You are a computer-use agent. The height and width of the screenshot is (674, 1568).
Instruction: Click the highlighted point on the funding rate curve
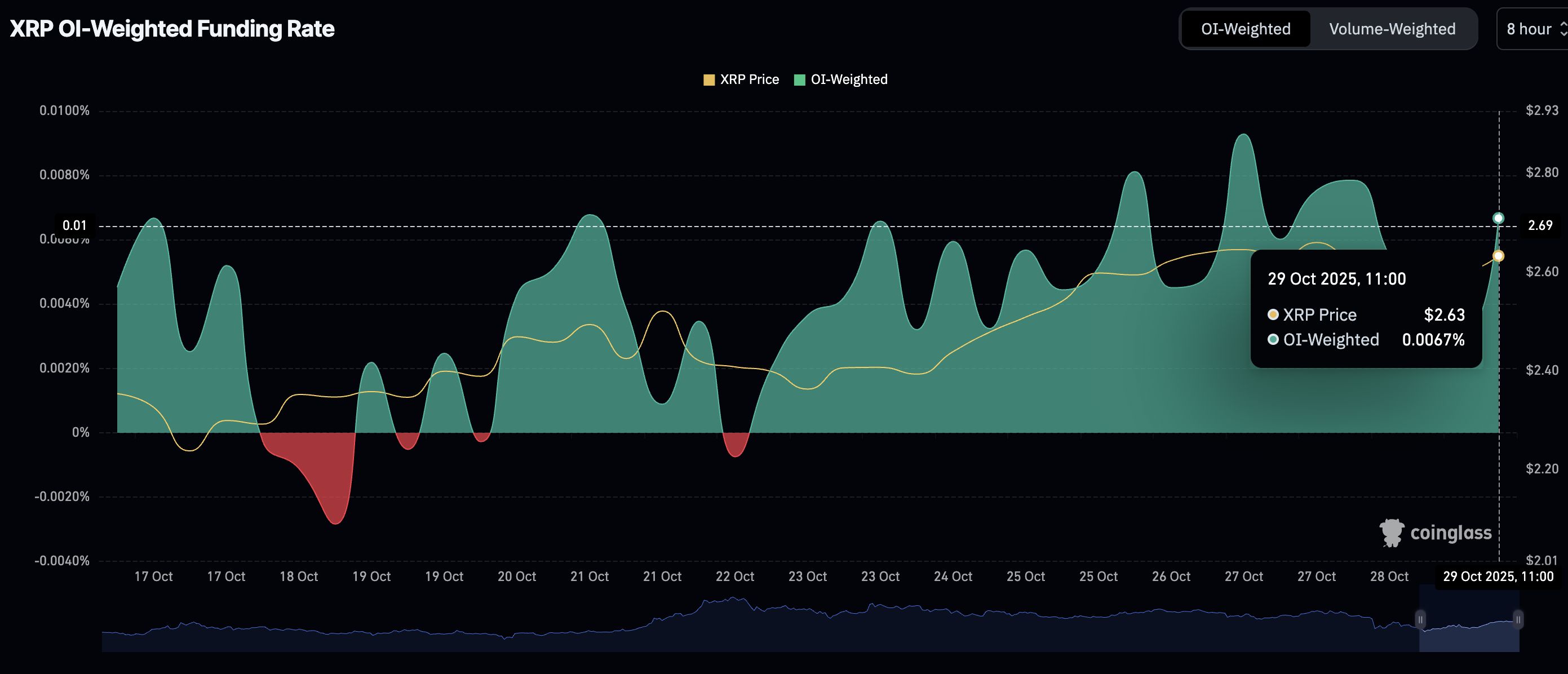pos(1499,217)
